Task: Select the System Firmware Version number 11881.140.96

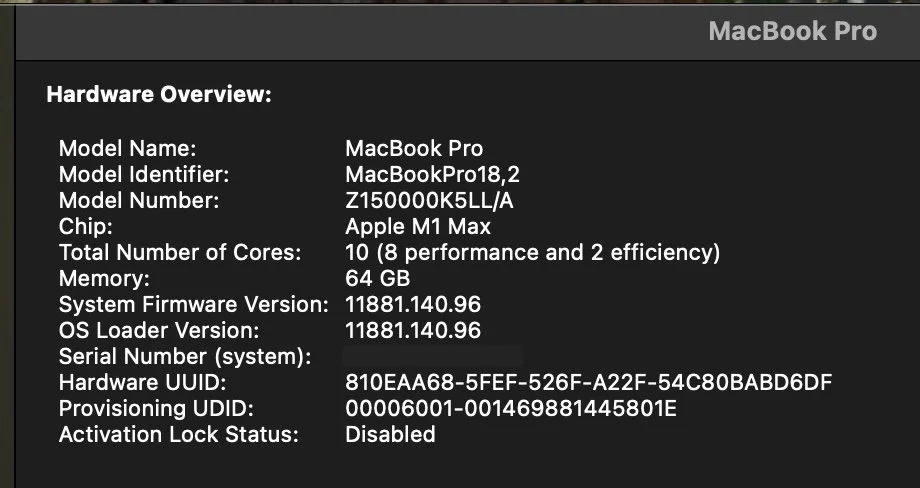Action: (x=413, y=304)
